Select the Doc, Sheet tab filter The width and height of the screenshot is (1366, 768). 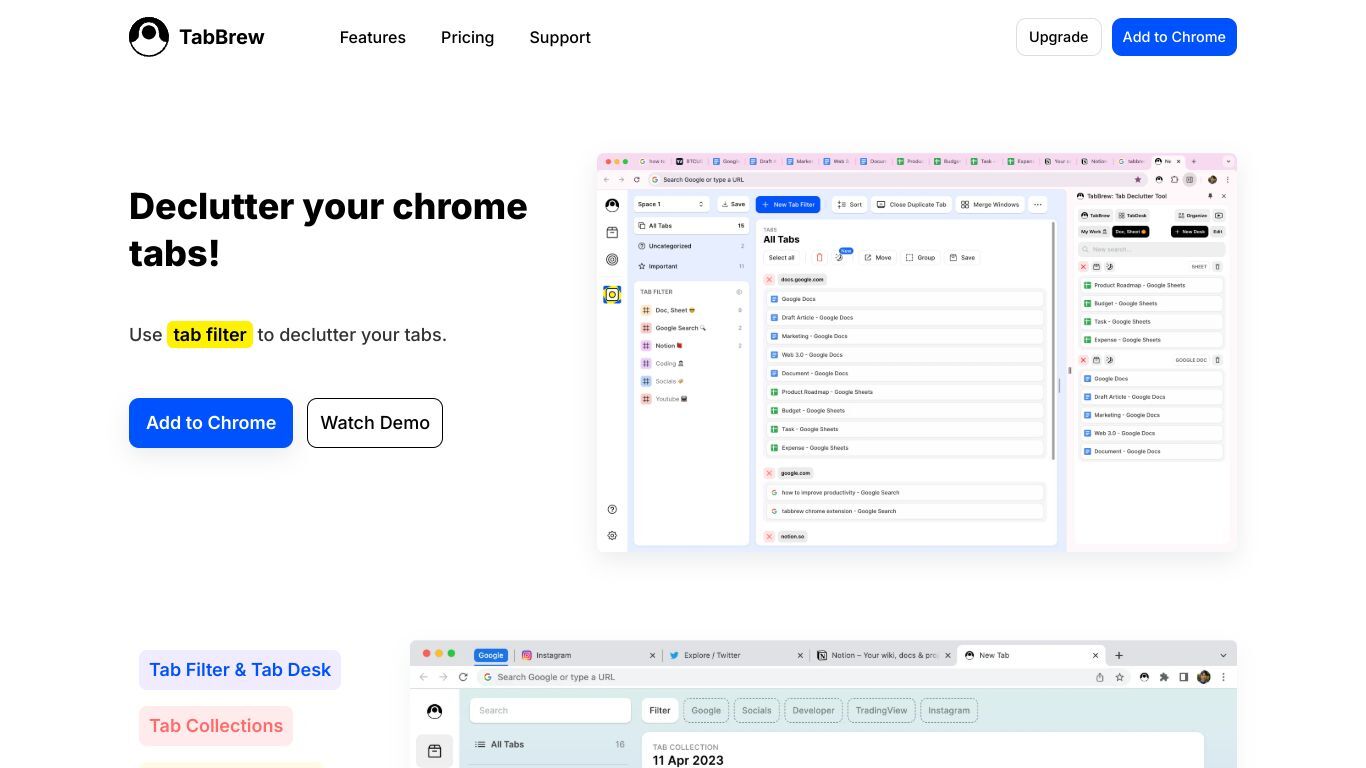[691, 310]
